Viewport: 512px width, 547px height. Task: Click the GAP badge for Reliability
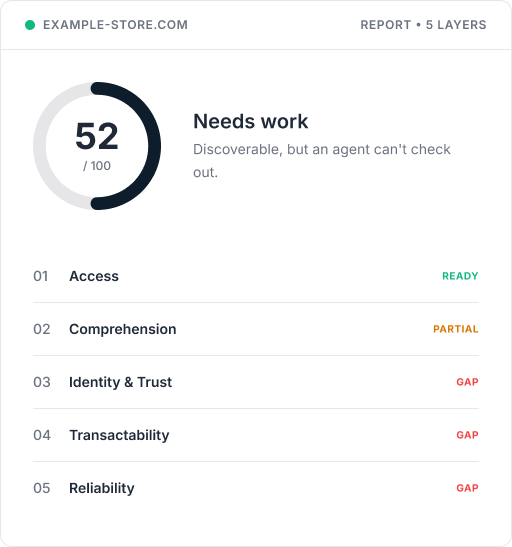tap(467, 488)
